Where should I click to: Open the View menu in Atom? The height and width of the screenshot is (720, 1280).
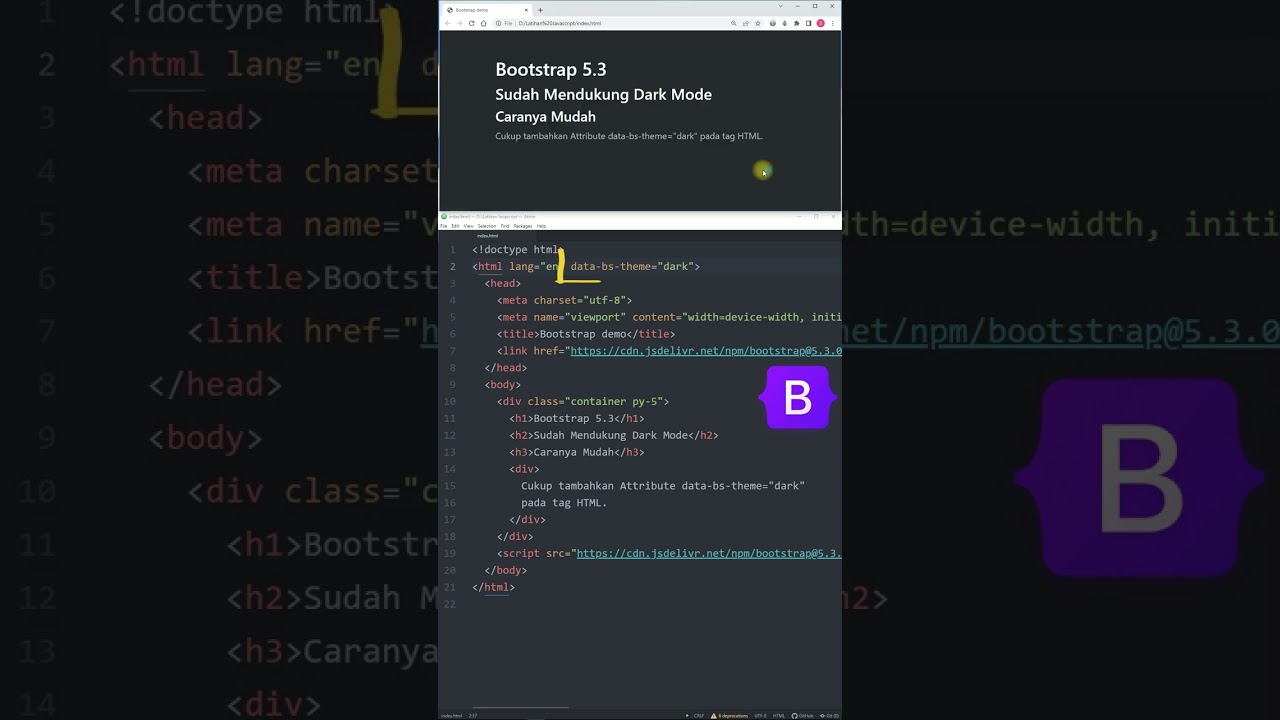pyautogui.click(x=468, y=226)
